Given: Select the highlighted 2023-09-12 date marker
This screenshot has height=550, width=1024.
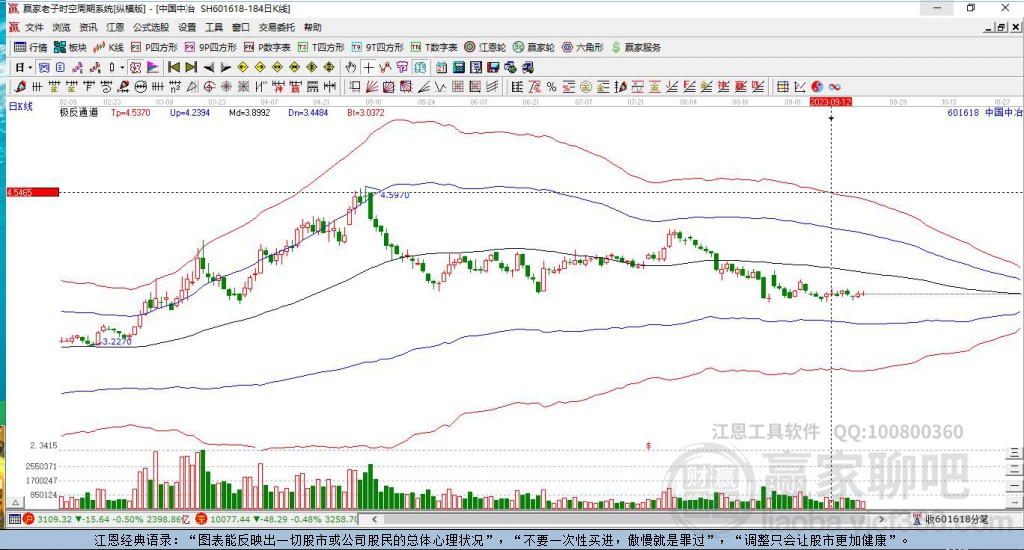Looking at the screenshot, I should tap(831, 102).
